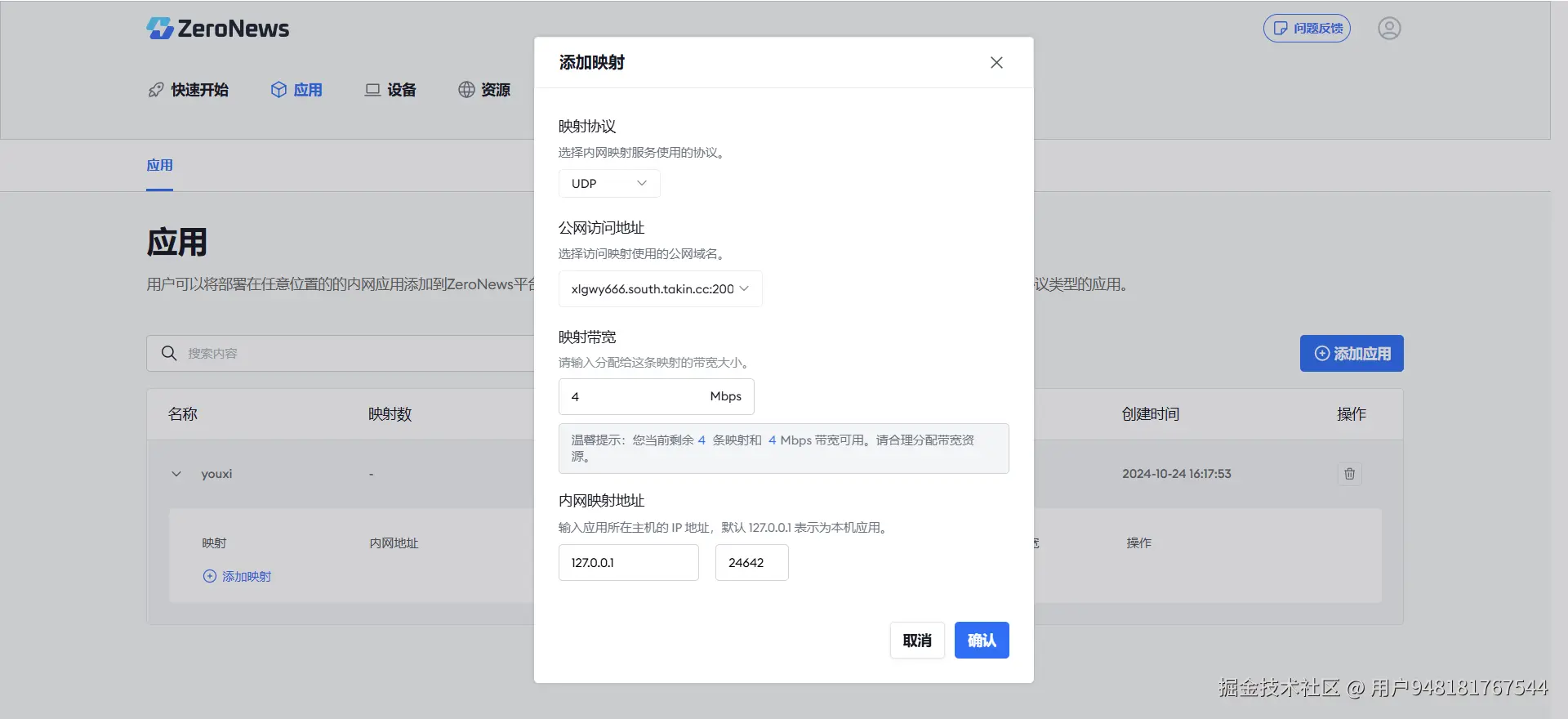Click the 映射数 column header
Viewport: 1568px width, 719px height.
[390, 414]
